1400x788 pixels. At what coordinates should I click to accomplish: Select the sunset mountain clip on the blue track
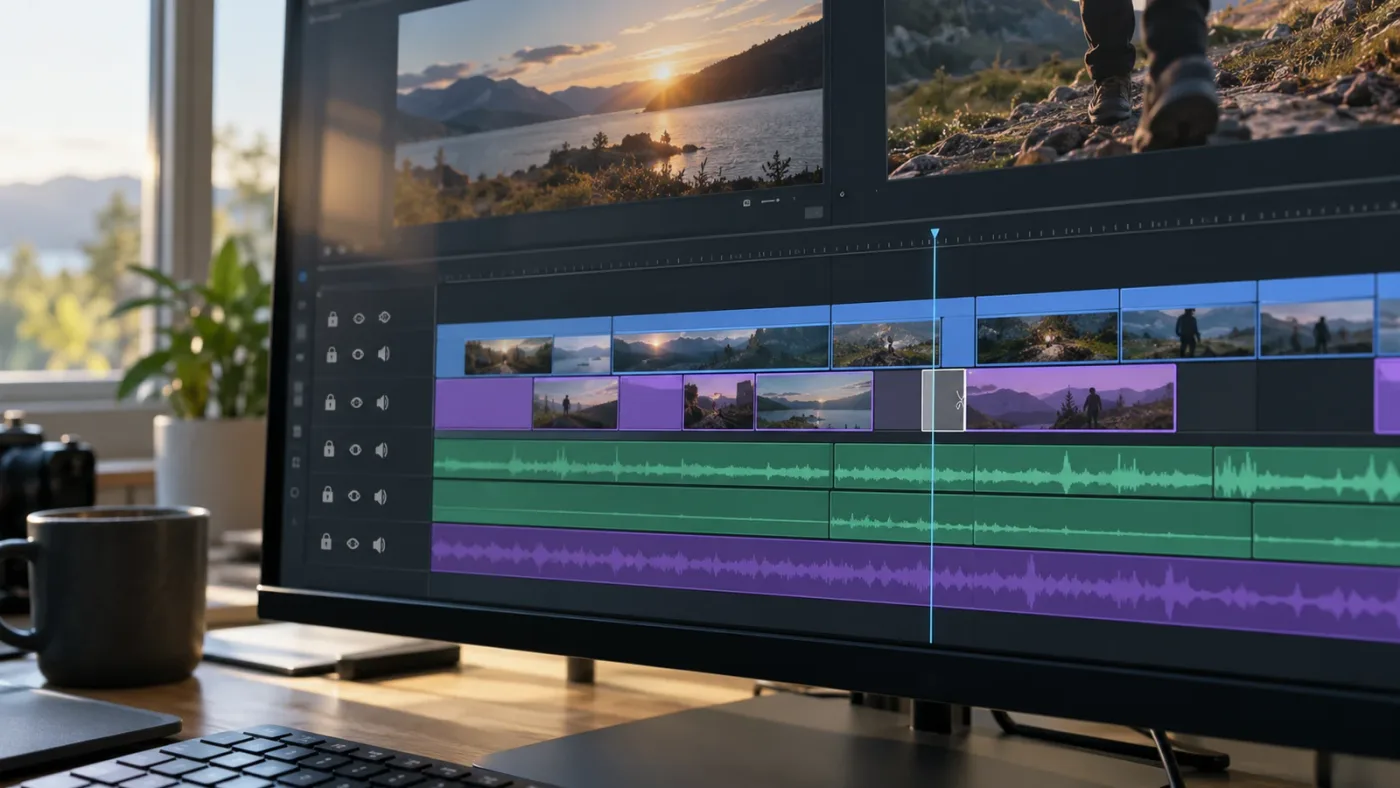click(x=720, y=340)
